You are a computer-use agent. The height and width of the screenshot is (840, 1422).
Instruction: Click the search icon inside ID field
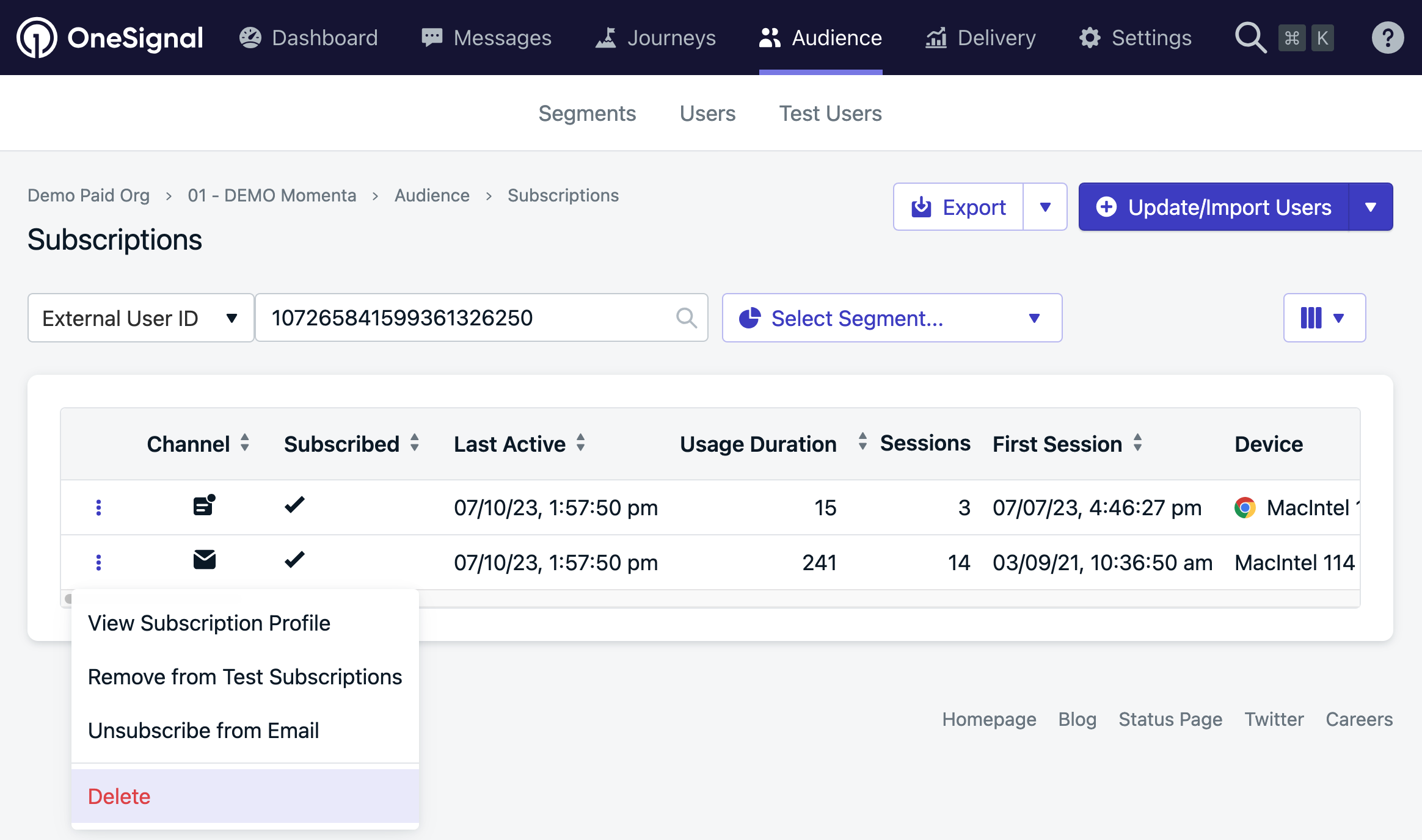tap(687, 318)
